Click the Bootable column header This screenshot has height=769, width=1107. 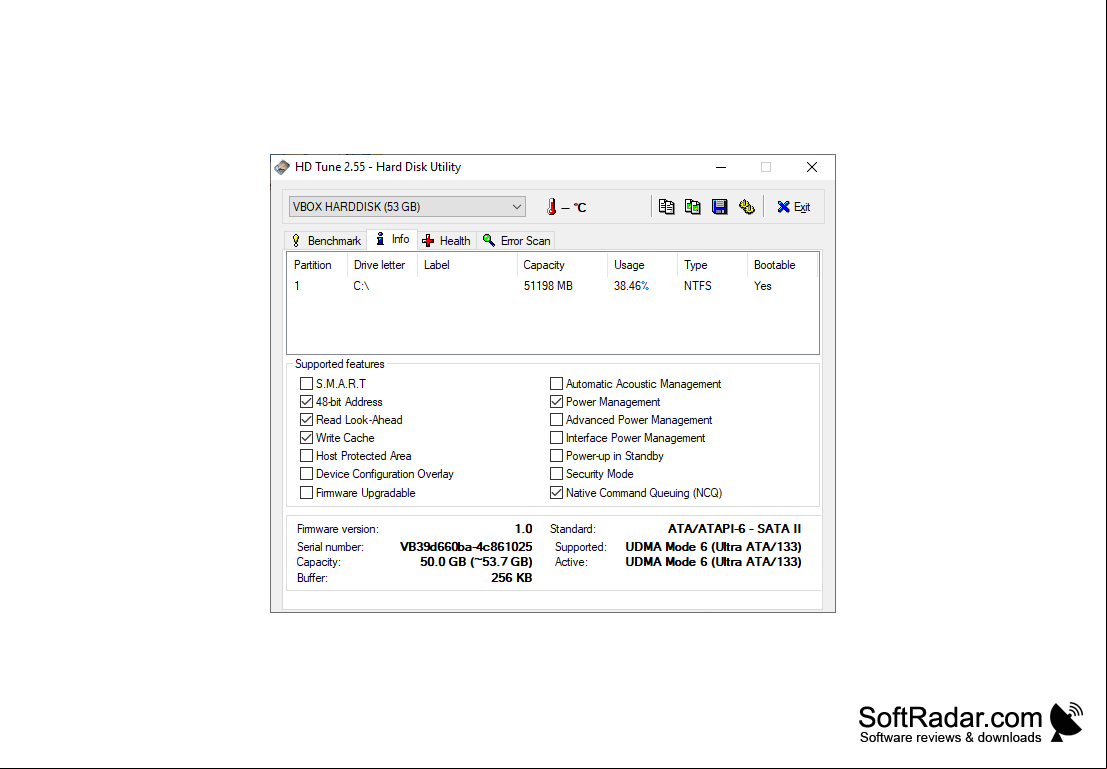click(782, 265)
